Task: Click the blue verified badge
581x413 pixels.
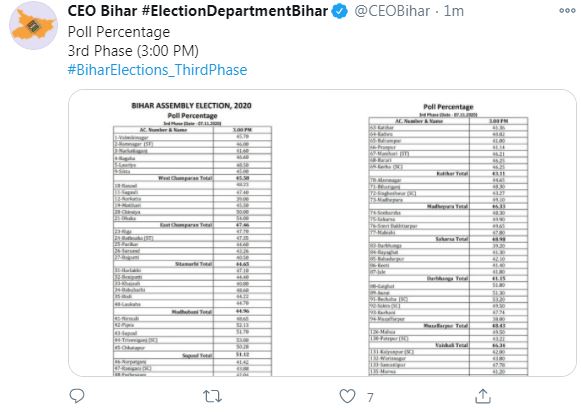Action: [x=339, y=11]
